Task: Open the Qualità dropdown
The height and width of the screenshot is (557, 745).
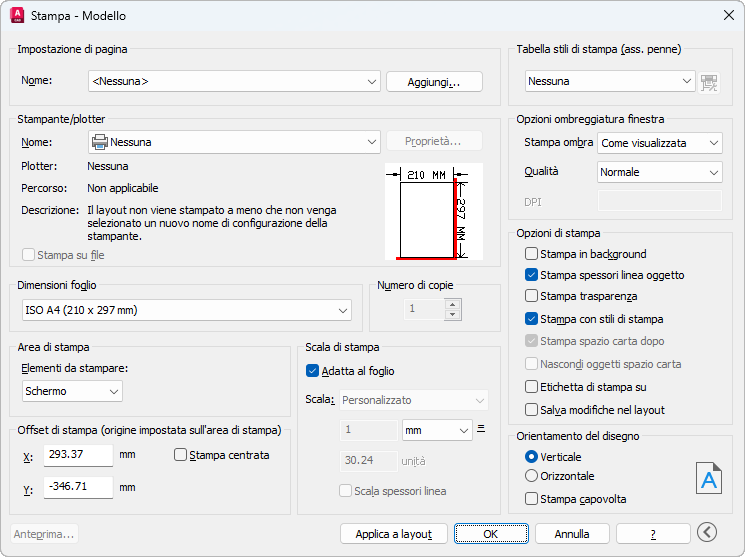Action: point(659,172)
